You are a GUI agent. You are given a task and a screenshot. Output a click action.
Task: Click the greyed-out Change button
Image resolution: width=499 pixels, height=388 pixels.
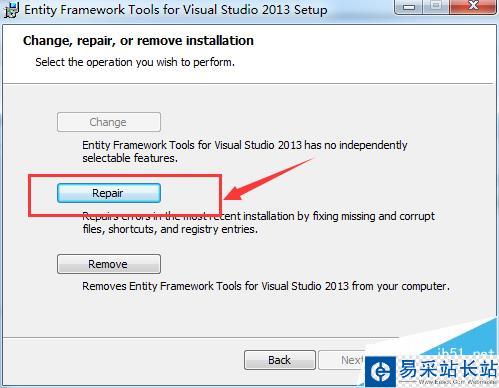pyautogui.click(x=109, y=122)
